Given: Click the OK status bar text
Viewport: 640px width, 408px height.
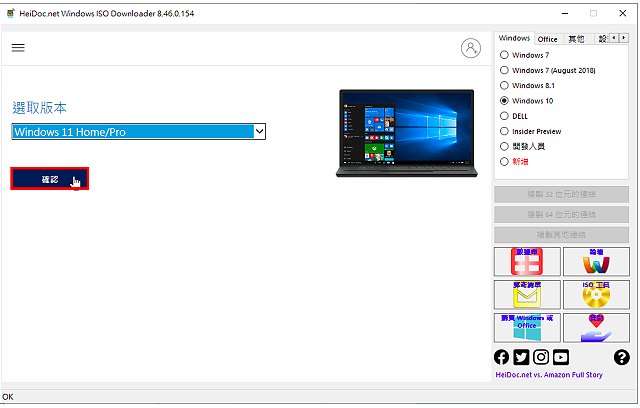Looking at the screenshot, I should tap(8, 397).
